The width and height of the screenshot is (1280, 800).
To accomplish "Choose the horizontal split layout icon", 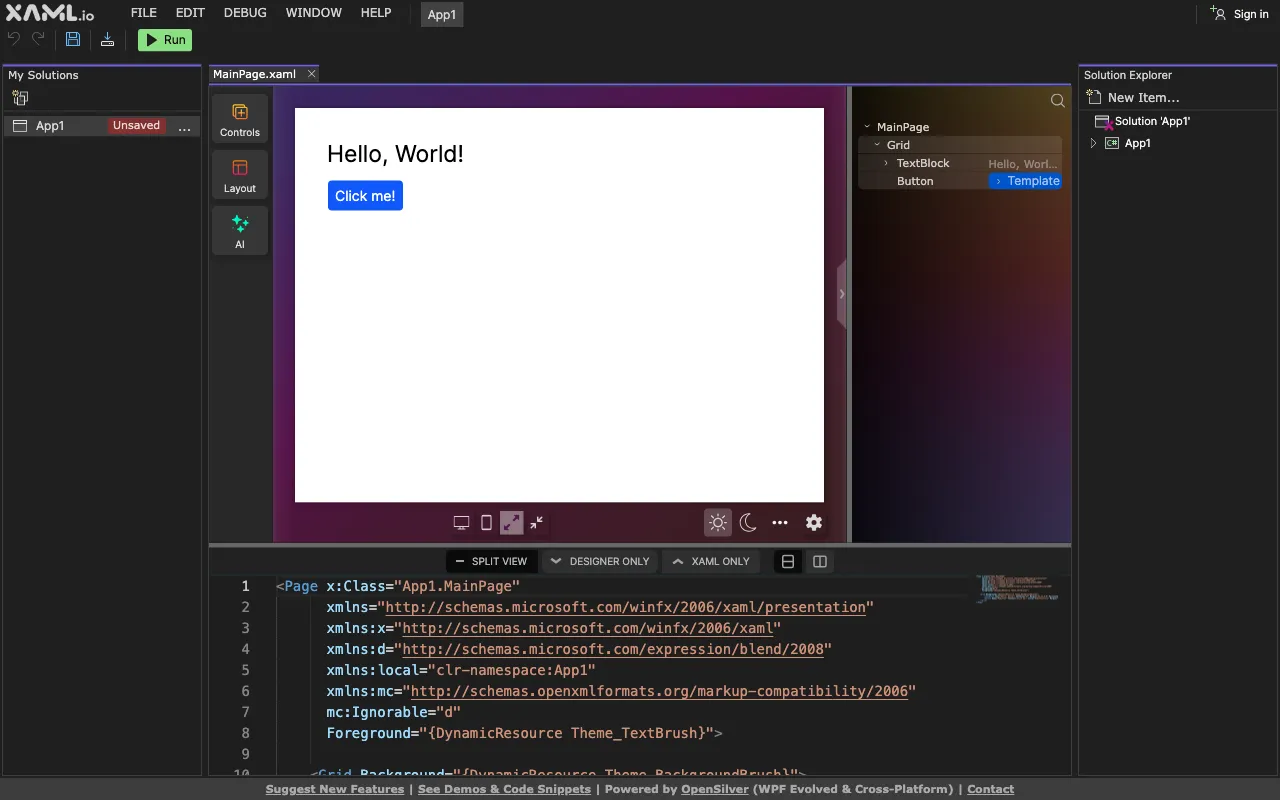I will coord(788,562).
